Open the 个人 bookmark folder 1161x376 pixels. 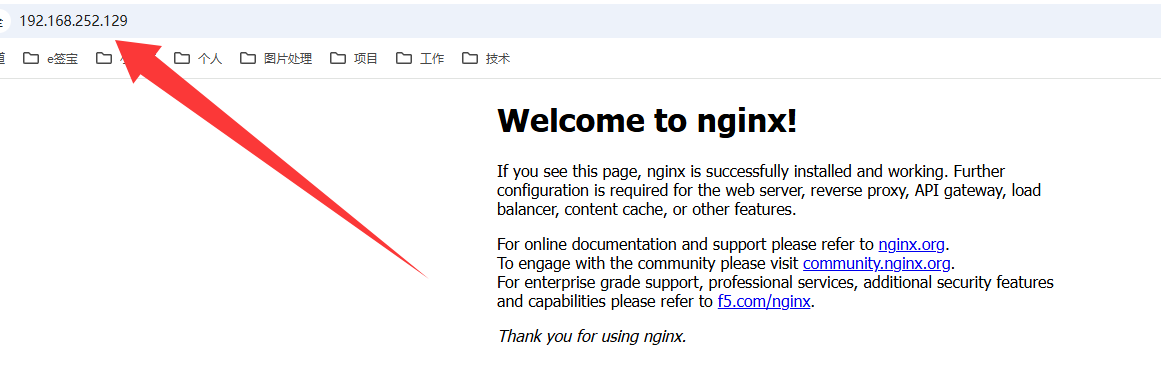pos(198,58)
